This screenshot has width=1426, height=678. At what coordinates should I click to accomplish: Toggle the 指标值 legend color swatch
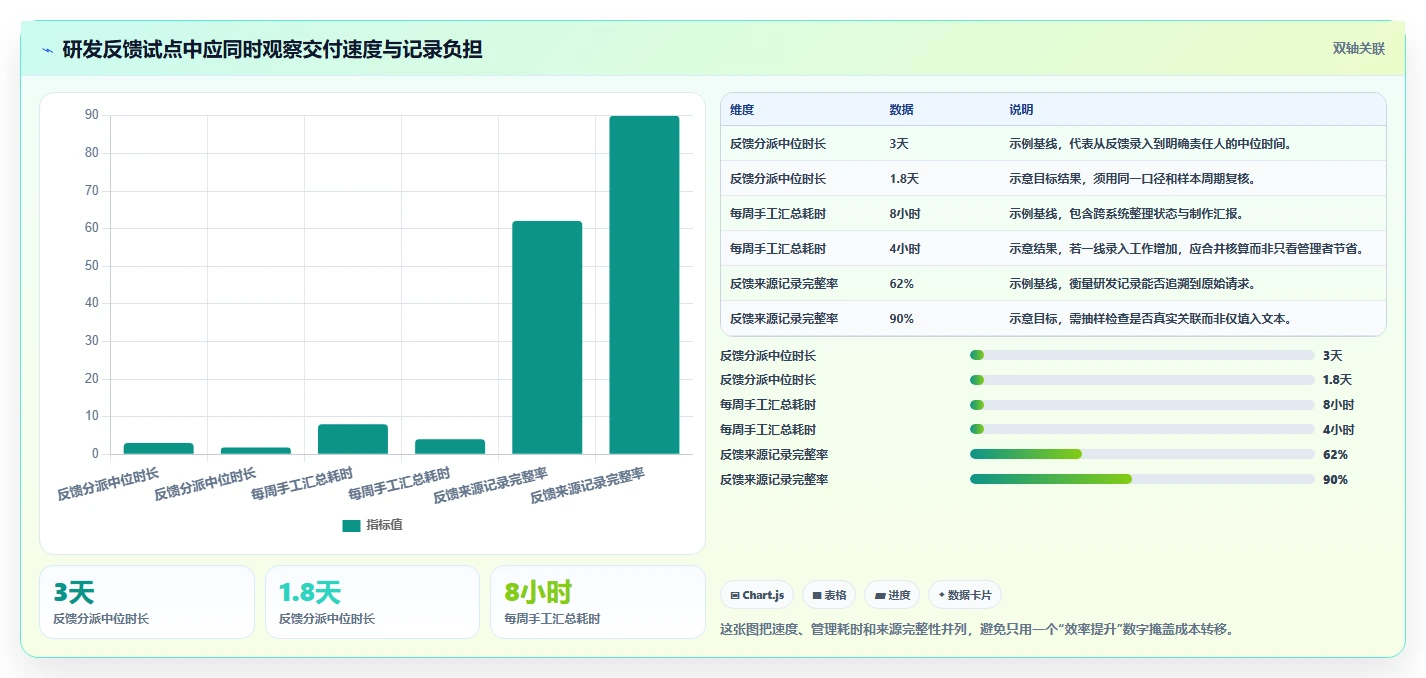[x=351, y=525]
